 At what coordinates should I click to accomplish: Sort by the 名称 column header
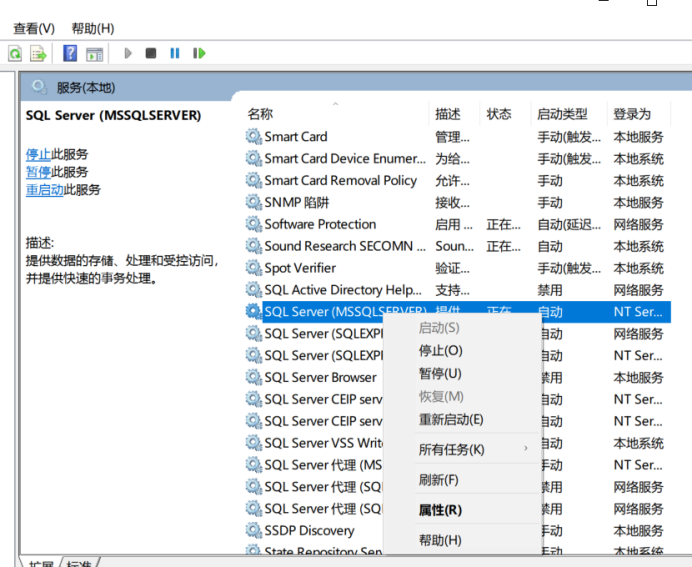coord(260,114)
